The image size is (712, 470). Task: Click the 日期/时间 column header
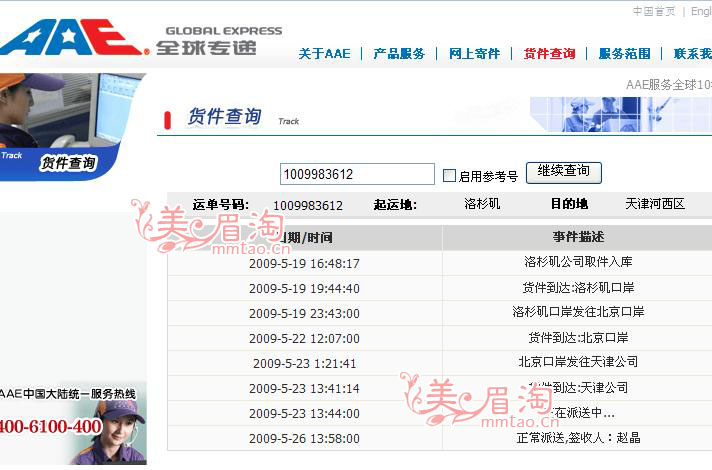click(304, 237)
